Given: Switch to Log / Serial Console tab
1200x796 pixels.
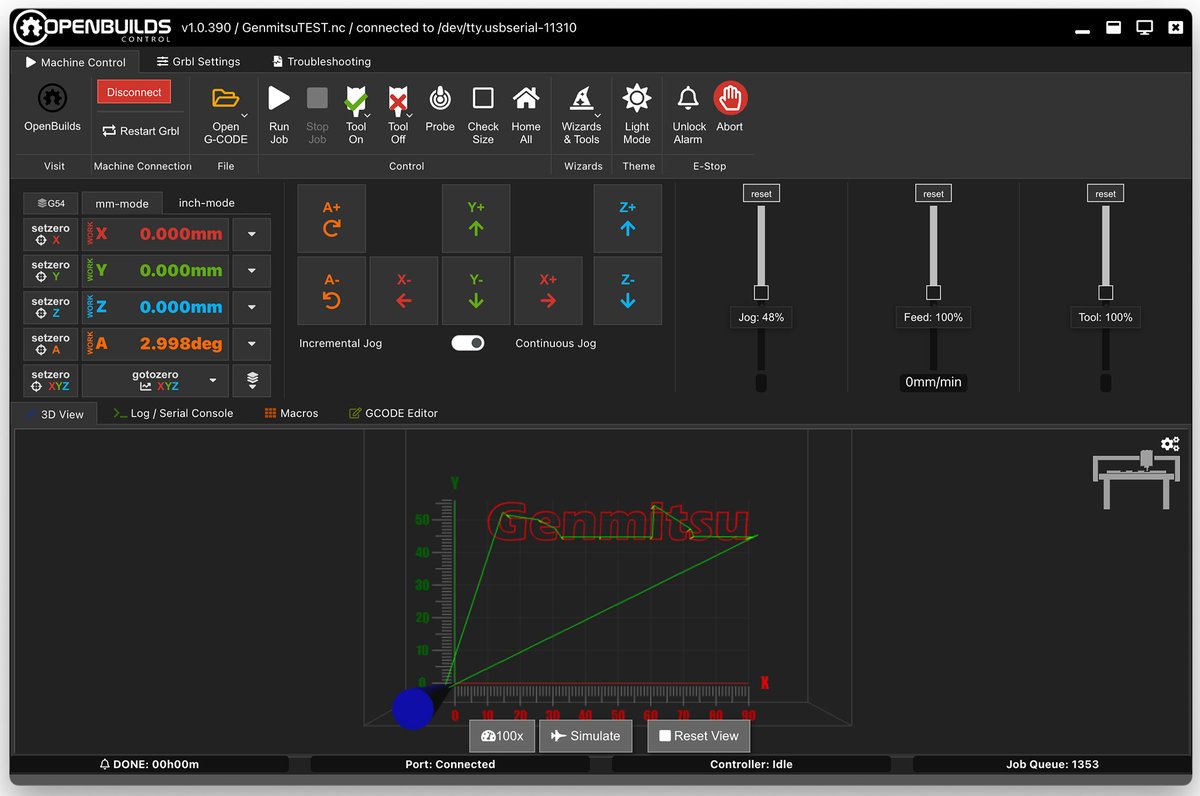Looking at the screenshot, I should pyautogui.click(x=173, y=413).
